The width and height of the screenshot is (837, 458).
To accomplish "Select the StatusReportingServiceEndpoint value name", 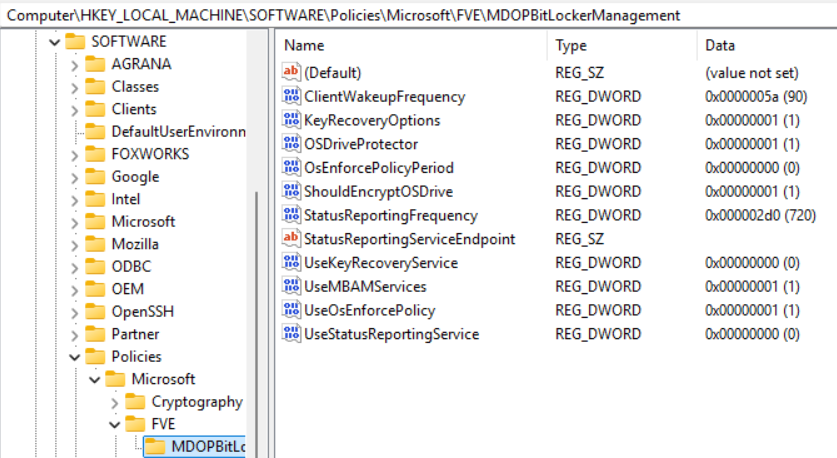I will pos(409,239).
